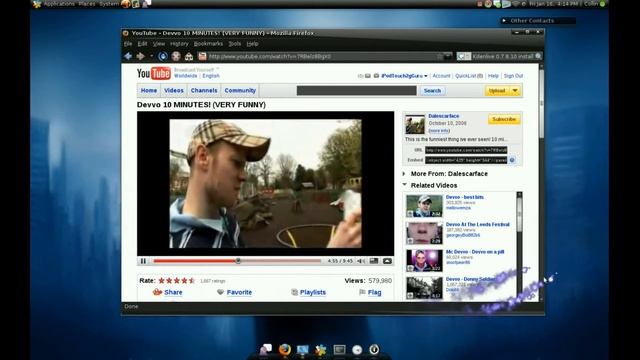Pause the video with the pause button
Image resolution: width=640 pixels, height=360 pixels.
[143, 261]
